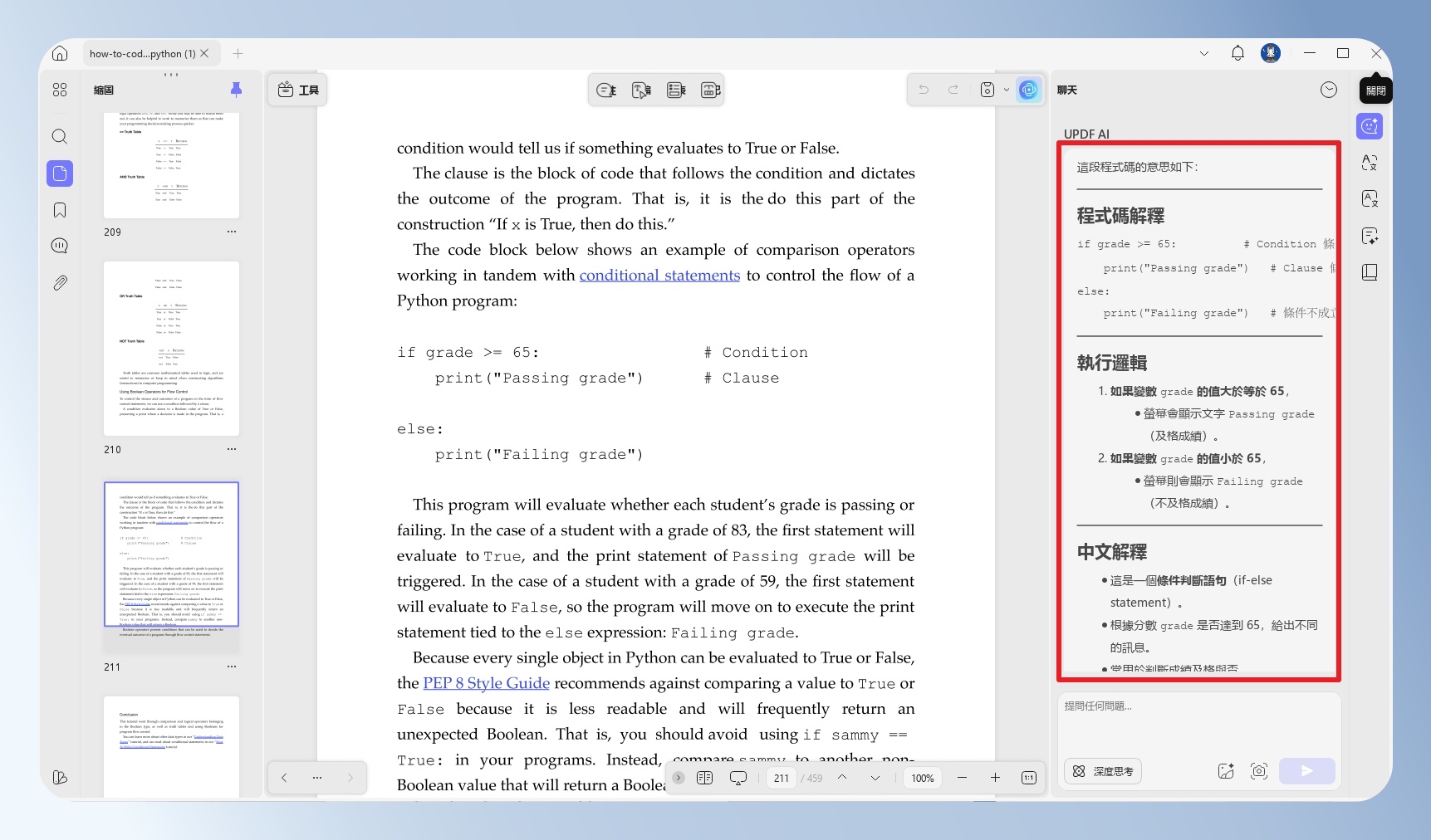Toggle the pin on thumbnail panel
Image resolution: width=1431 pixels, height=840 pixels.
236,90
